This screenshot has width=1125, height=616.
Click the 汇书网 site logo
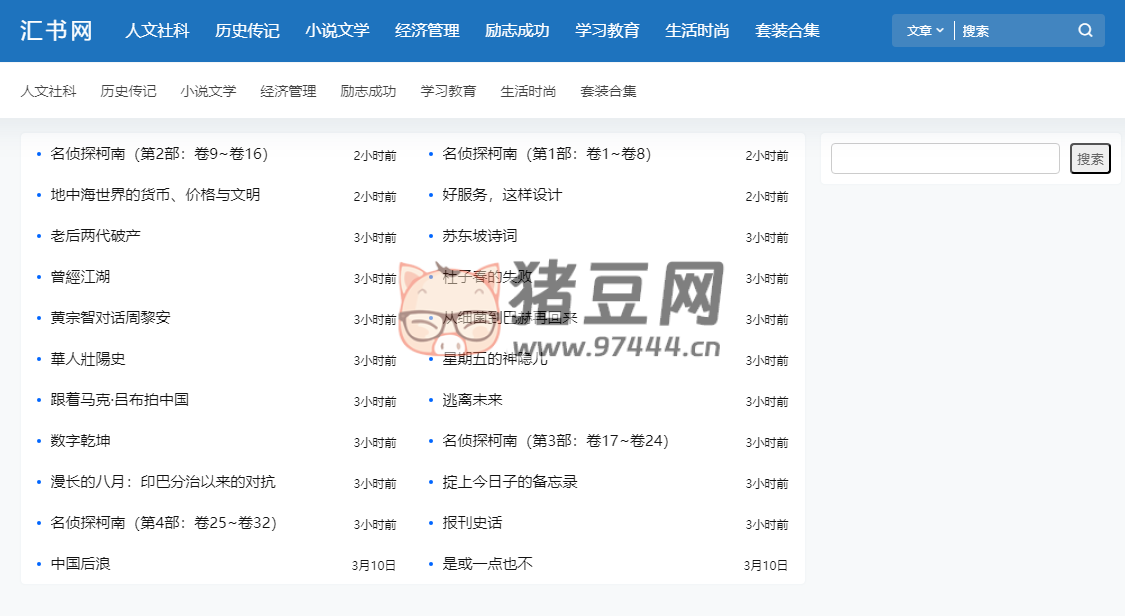56,30
